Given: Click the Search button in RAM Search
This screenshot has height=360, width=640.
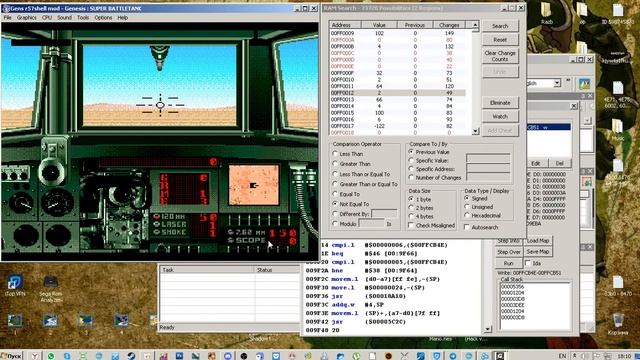Looking at the screenshot, I should pyautogui.click(x=500, y=26).
